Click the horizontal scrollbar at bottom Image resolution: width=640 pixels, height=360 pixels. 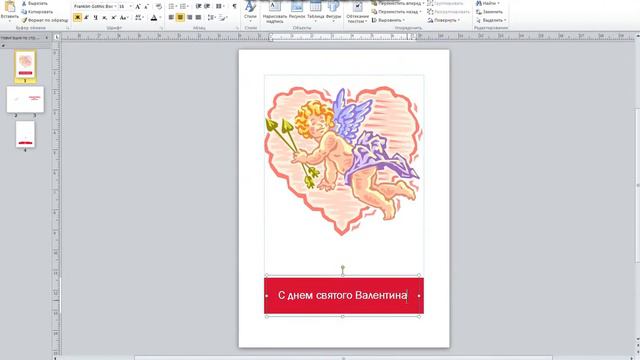343,358
